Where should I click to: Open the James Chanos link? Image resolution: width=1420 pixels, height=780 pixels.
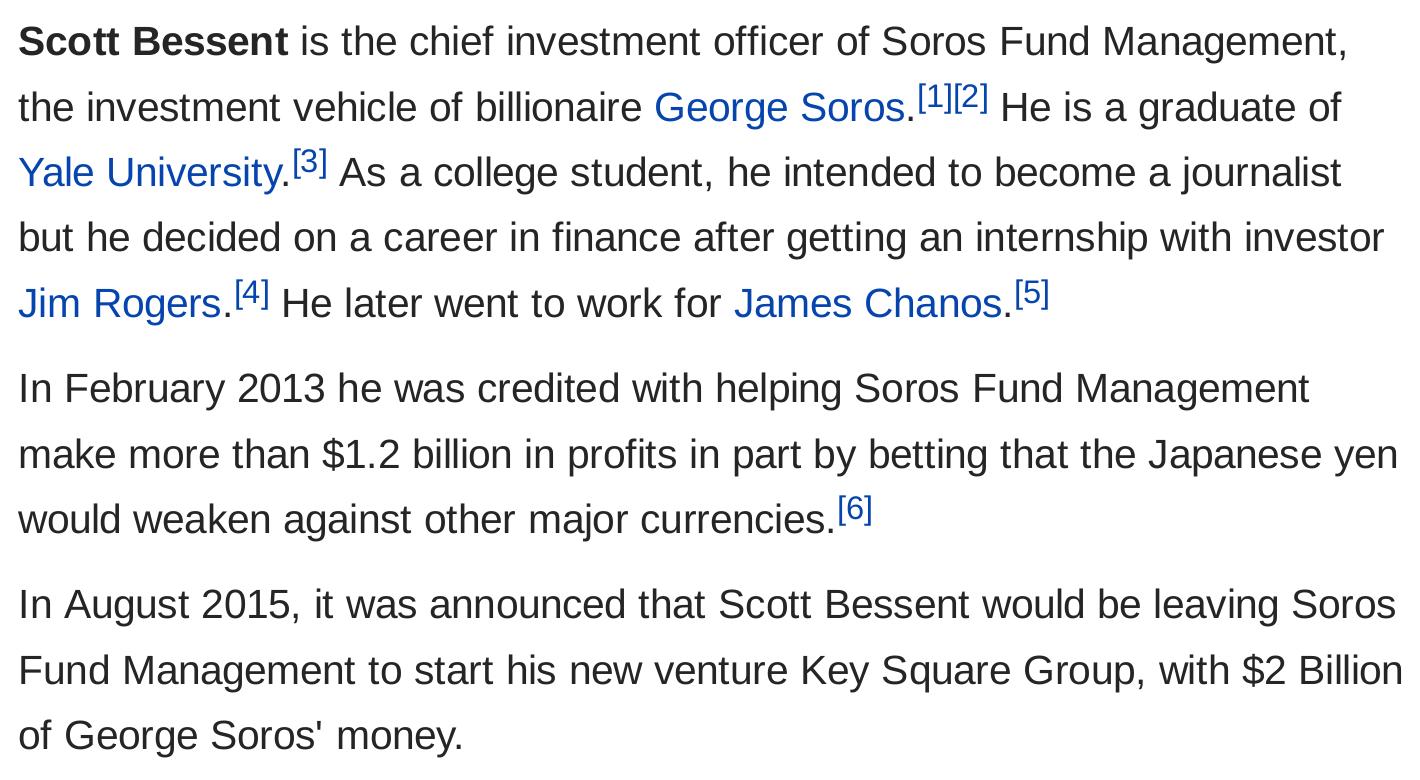pos(867,303)
